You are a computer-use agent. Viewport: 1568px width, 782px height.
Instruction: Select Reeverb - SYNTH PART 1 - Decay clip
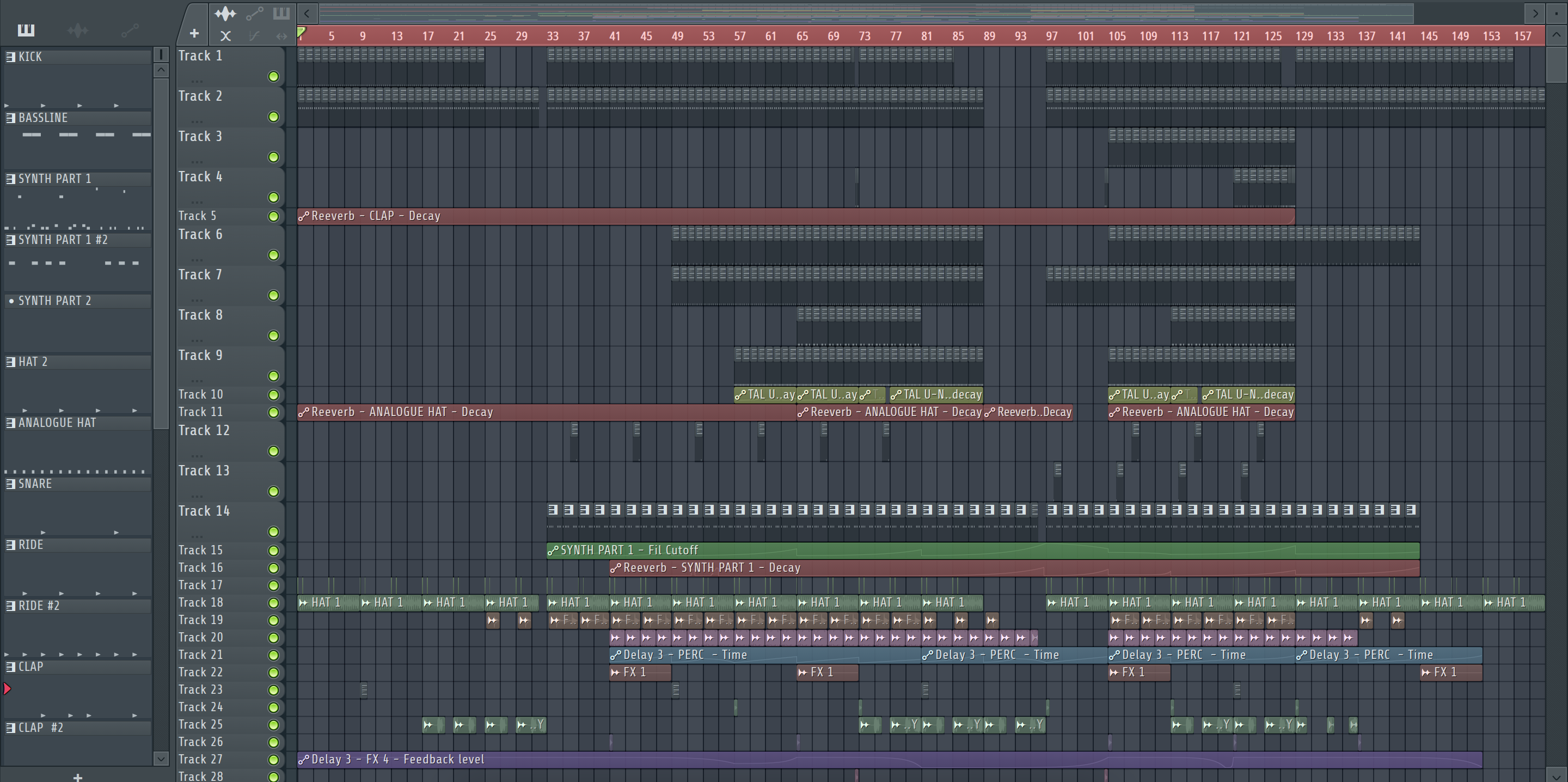(1014, 567)
